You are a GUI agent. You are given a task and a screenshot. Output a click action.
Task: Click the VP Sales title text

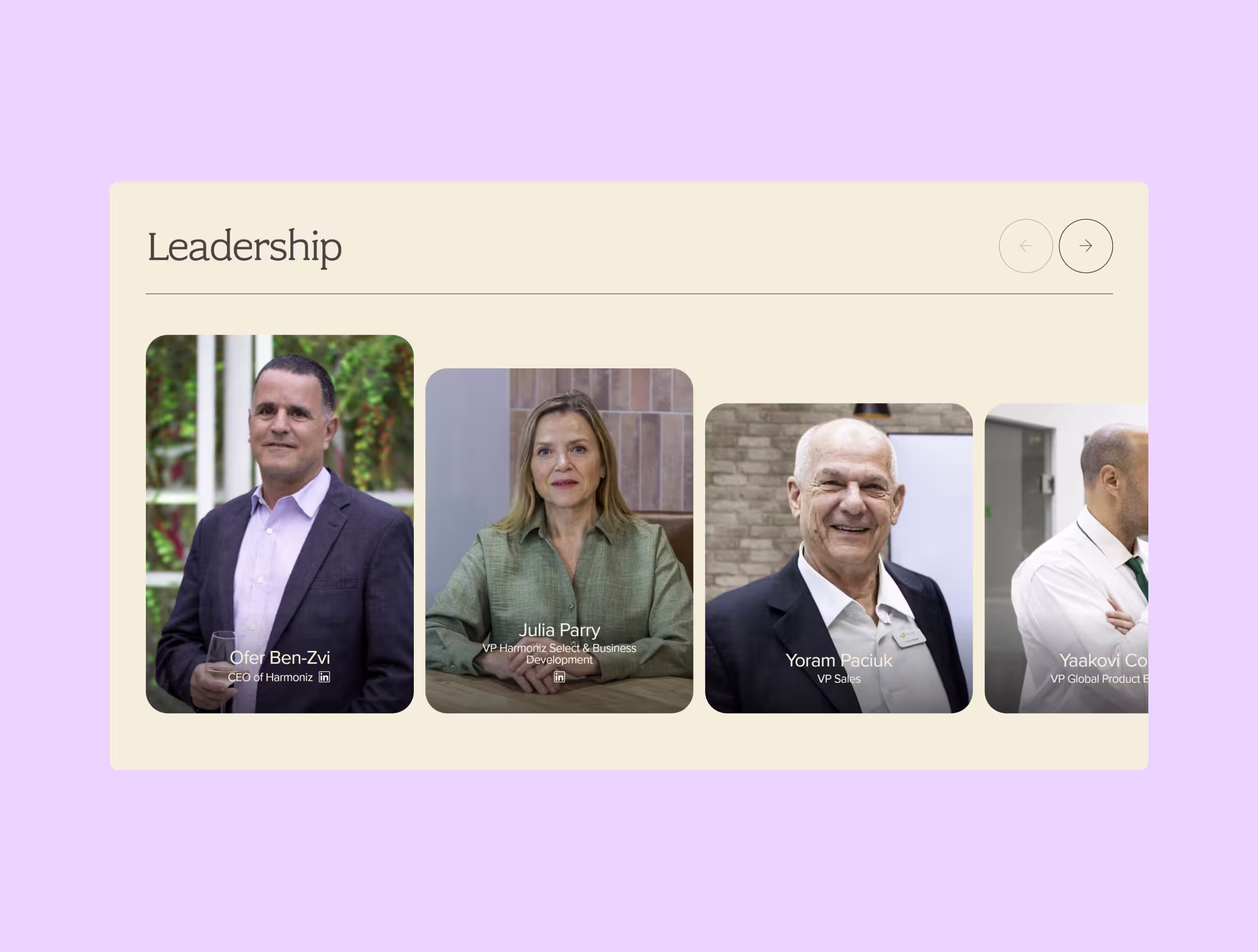click(839, 678)
